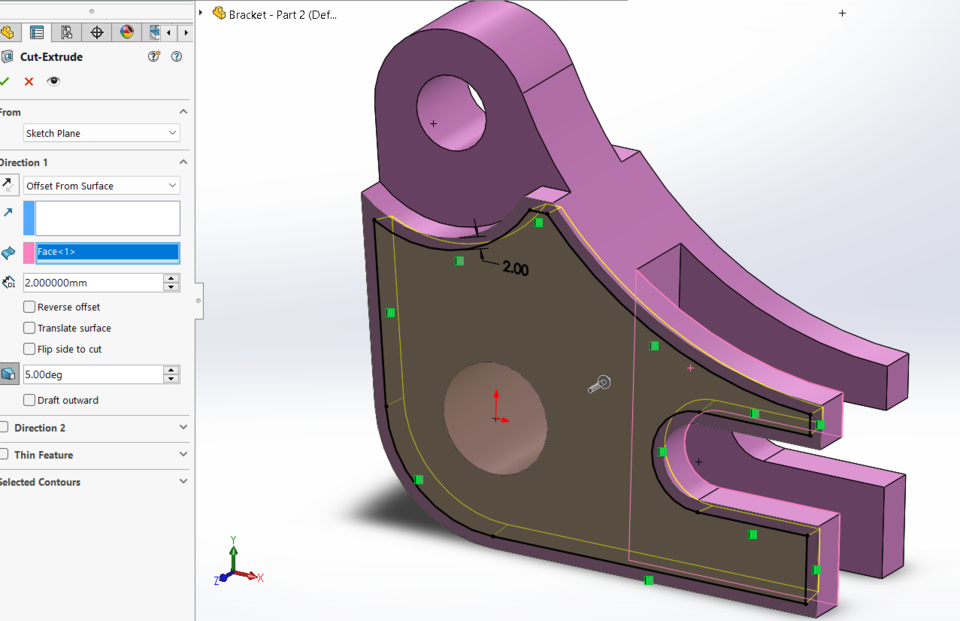Expand the Thin Feature section
Viewport: 960px width, 621px height.
(182, 455)
